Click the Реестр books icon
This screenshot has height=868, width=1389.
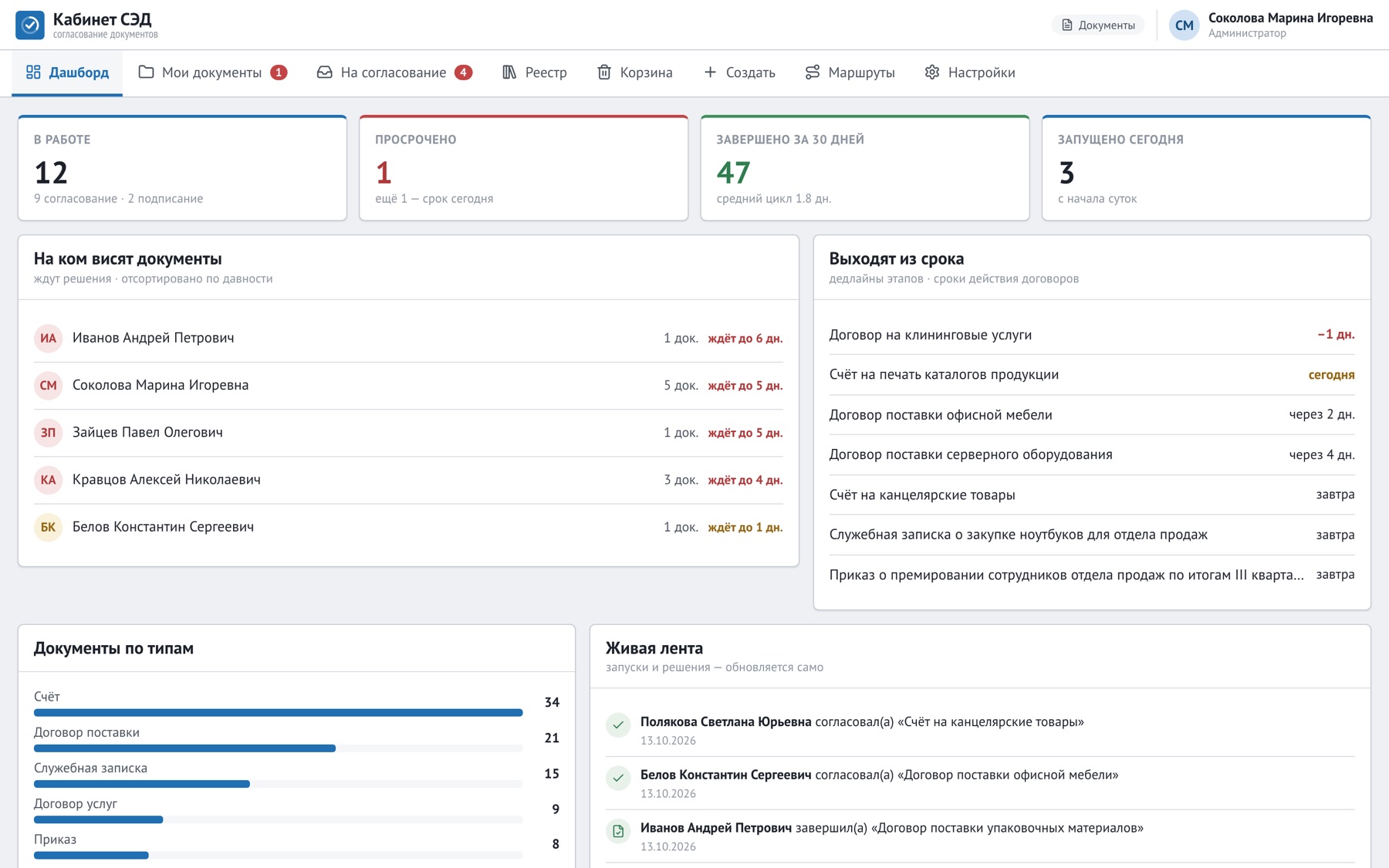[509, 73]
